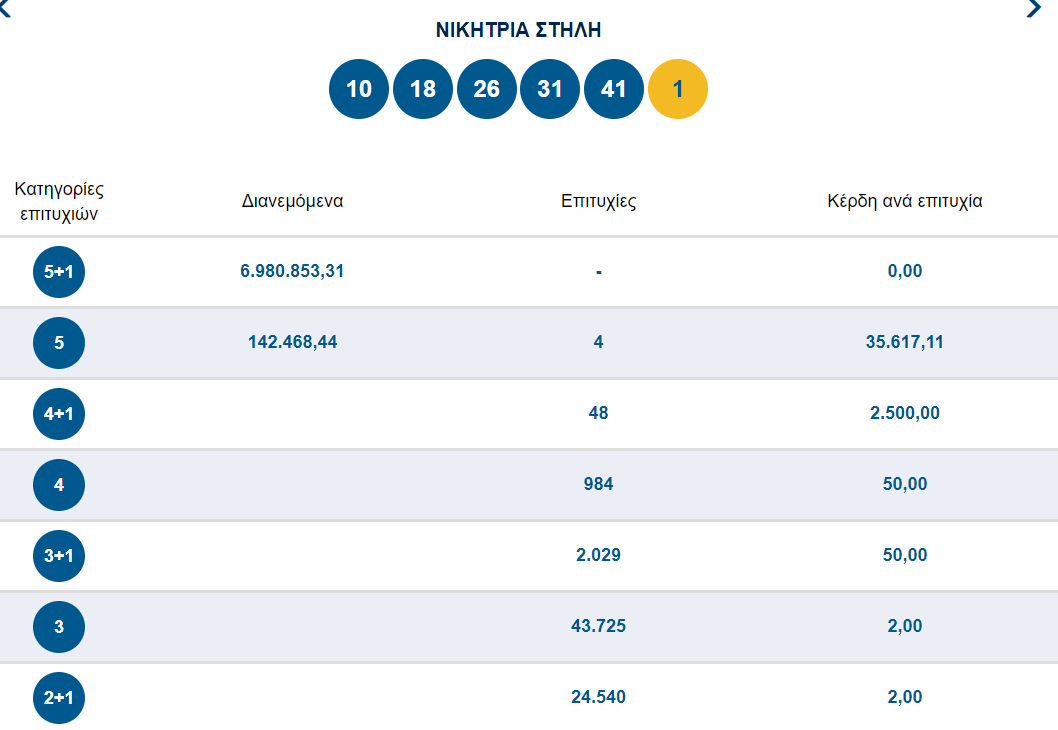Click successes count 48
1058x730 pixels.
click(598, 413)
